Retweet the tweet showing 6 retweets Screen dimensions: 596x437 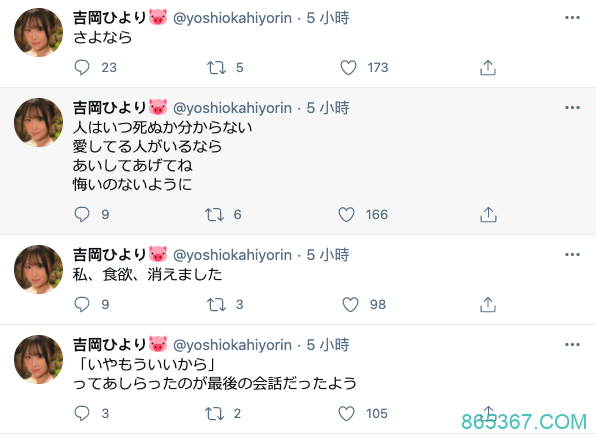pyautogui.click(x=214, y=215)
